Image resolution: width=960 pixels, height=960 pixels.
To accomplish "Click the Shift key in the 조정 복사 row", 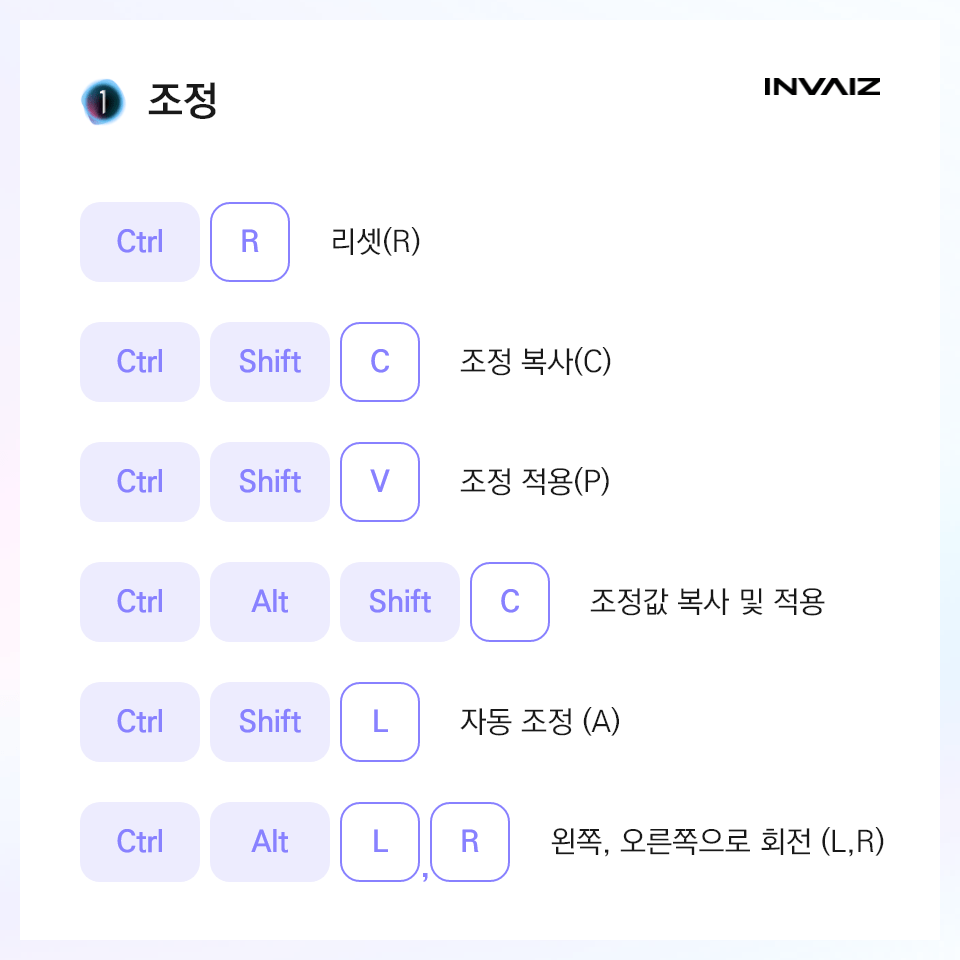I will [269, 362].
